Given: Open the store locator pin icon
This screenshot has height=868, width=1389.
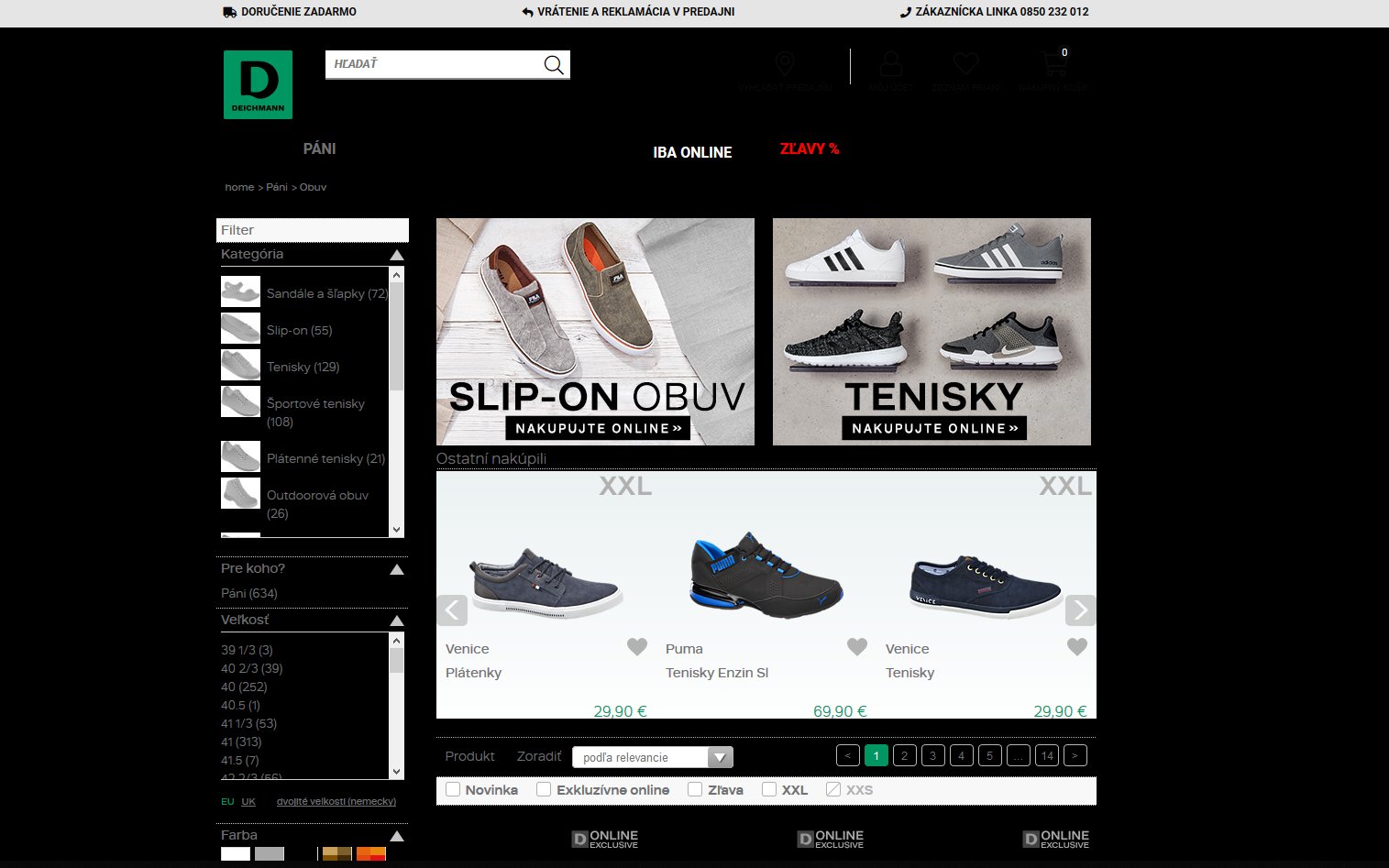Looking at the screenshot, I should pos(785,64).
